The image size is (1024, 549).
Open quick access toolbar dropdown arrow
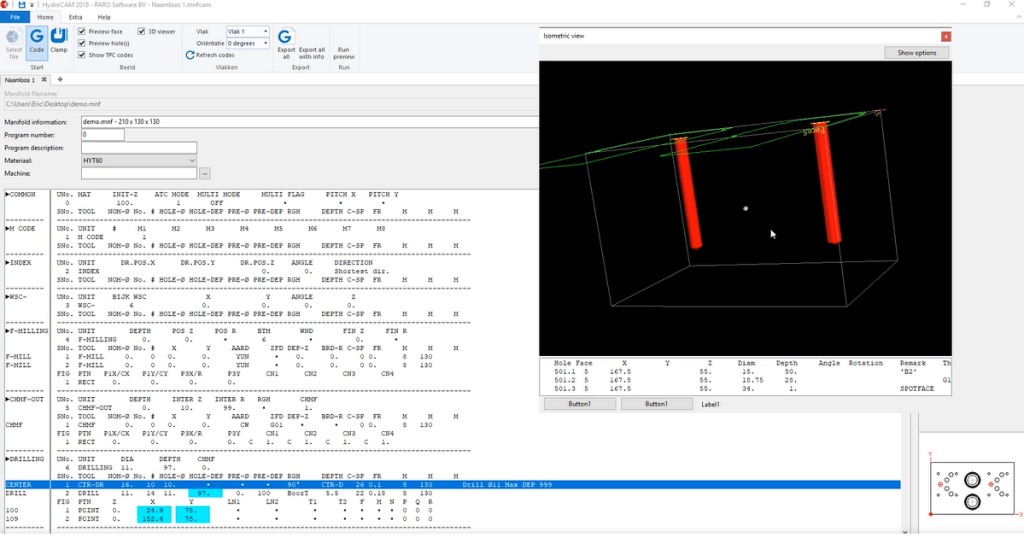31,5
